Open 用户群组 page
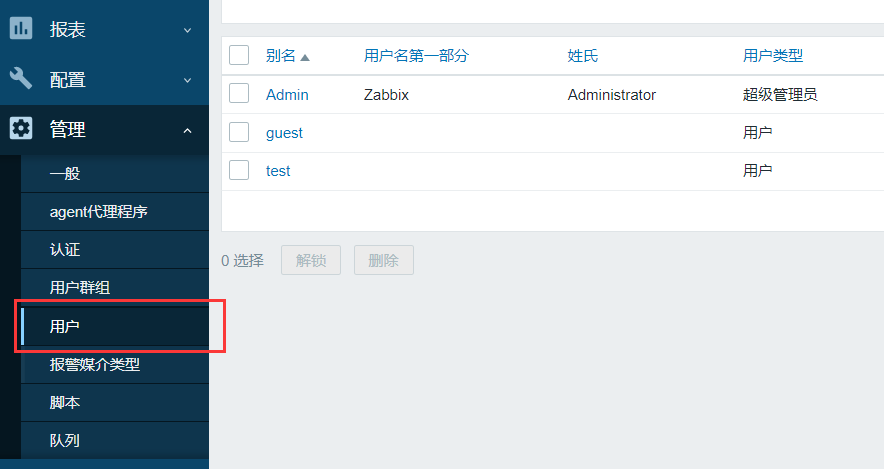Viewport: 884px width, 469px height. [x=115, y=288]
